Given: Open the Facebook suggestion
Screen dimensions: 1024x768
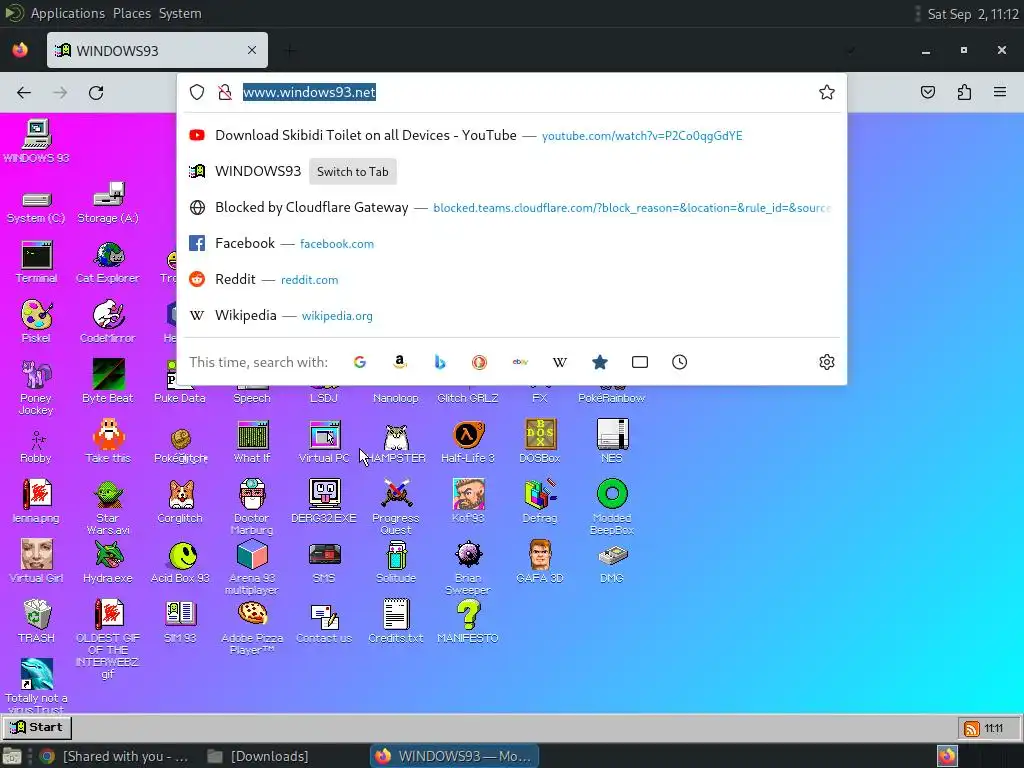Looking at the screenshot, I should [512, 244].
